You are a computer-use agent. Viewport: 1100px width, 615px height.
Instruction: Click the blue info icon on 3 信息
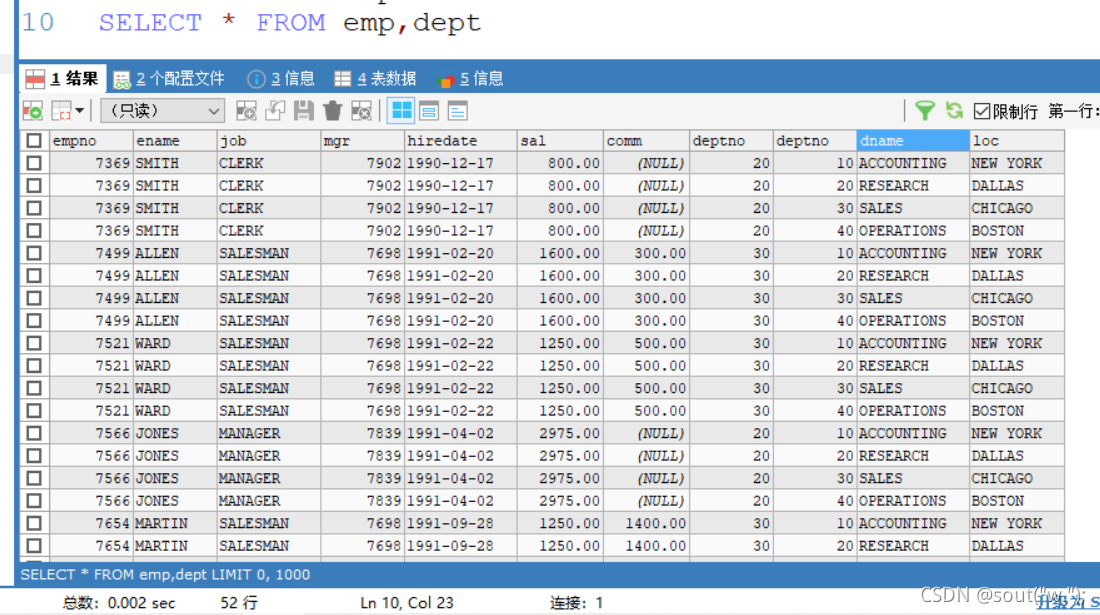coord(256,79)
